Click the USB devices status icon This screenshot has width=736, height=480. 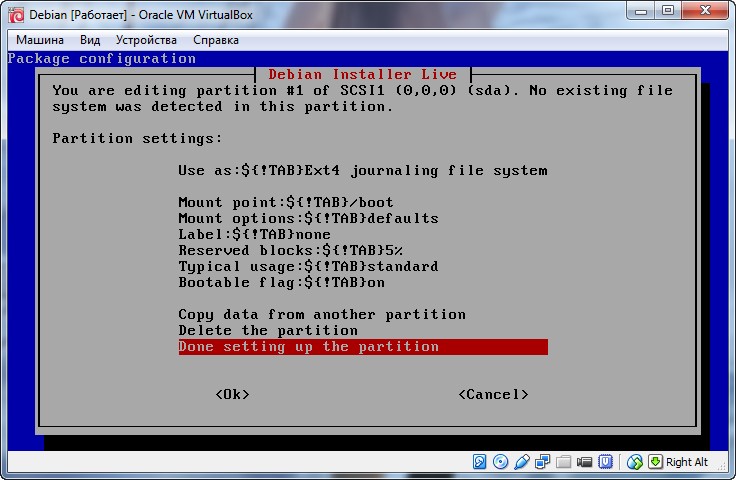521,462
